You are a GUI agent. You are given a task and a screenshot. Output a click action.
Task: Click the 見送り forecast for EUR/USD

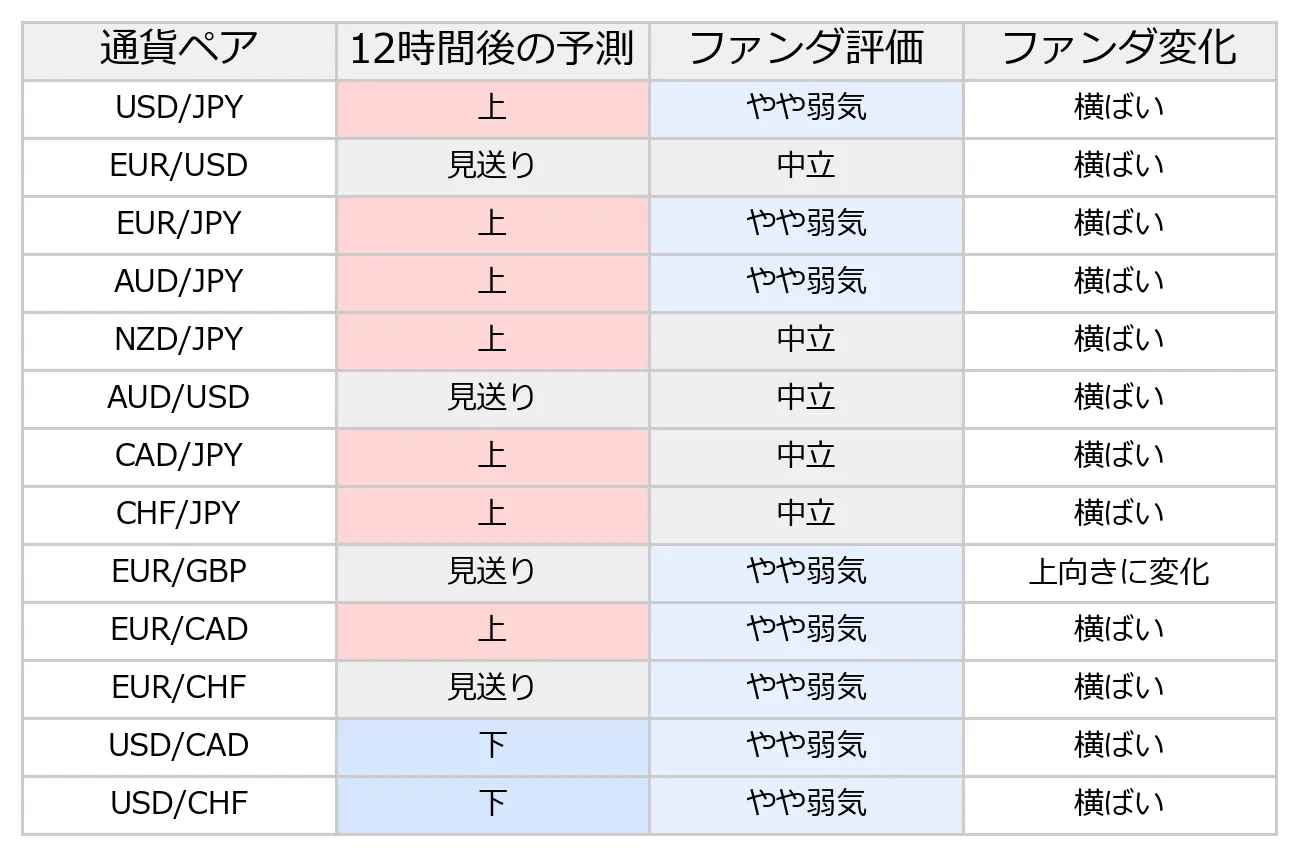493,167
